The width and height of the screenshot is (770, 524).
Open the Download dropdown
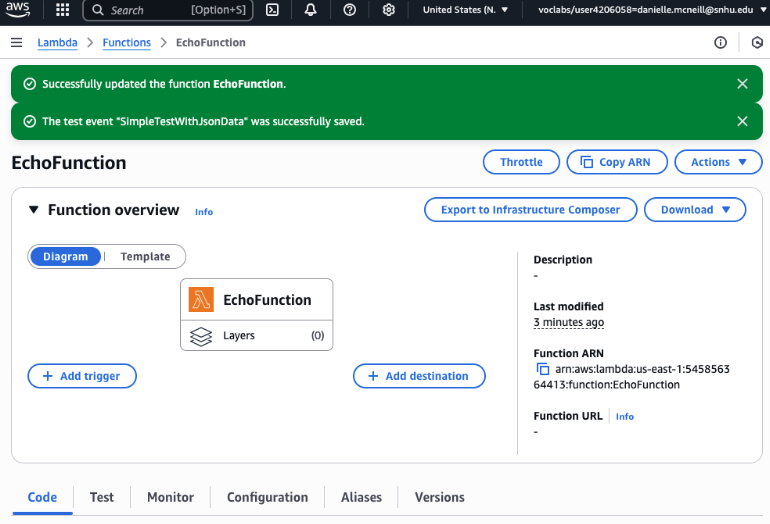click(695, 210)
